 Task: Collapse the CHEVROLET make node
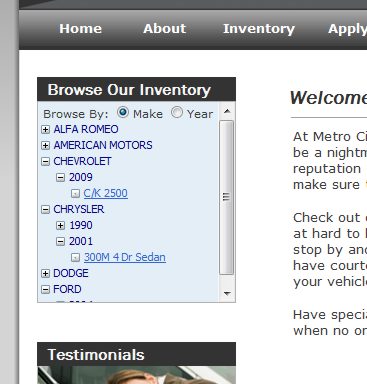pos(45,161)
